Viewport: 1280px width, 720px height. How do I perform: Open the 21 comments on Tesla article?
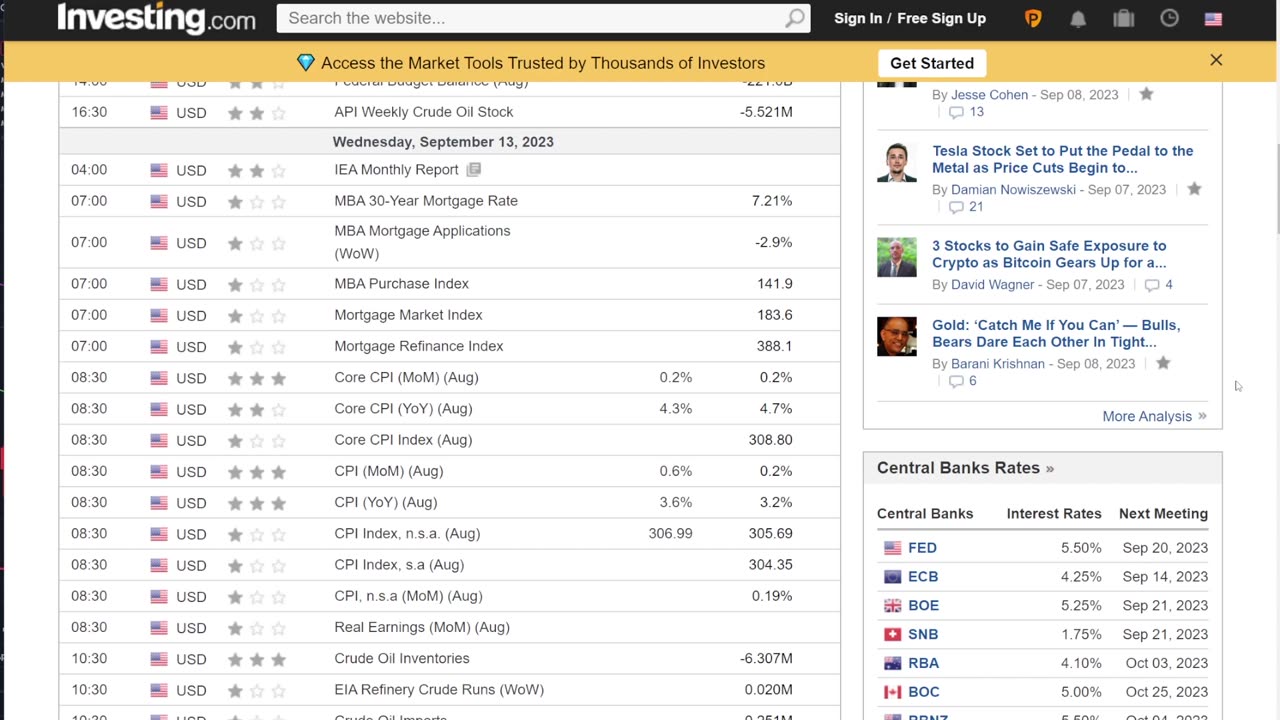pyautogui.click(x=966, y=207)
